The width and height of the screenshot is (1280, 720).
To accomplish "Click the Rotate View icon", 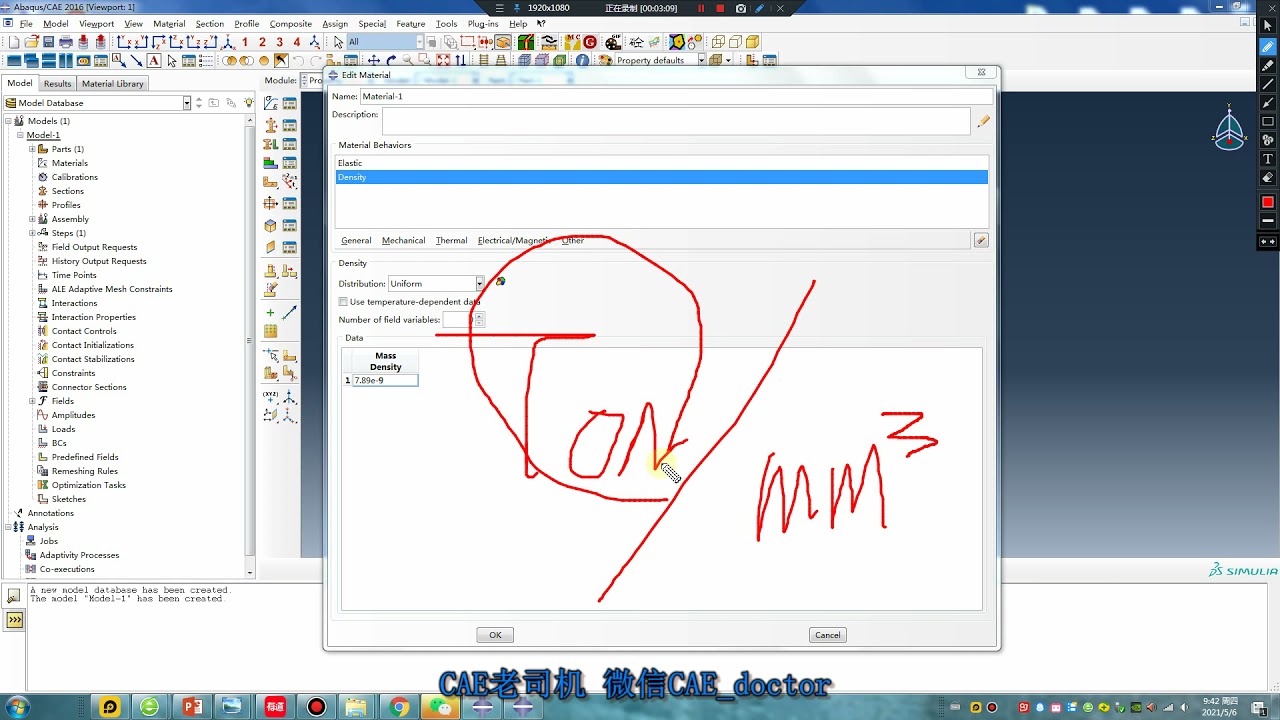I will pos(391,60).
